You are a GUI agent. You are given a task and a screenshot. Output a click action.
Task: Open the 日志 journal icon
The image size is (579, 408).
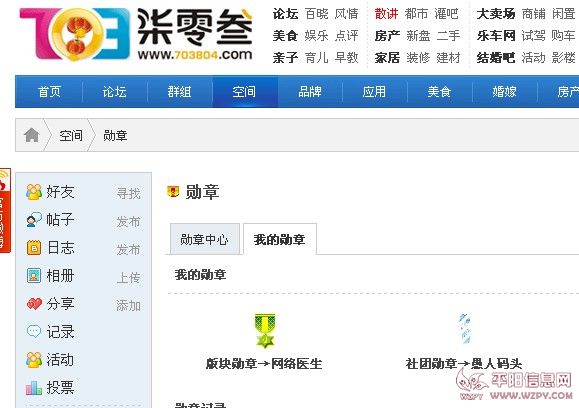(x=34, y=248)
